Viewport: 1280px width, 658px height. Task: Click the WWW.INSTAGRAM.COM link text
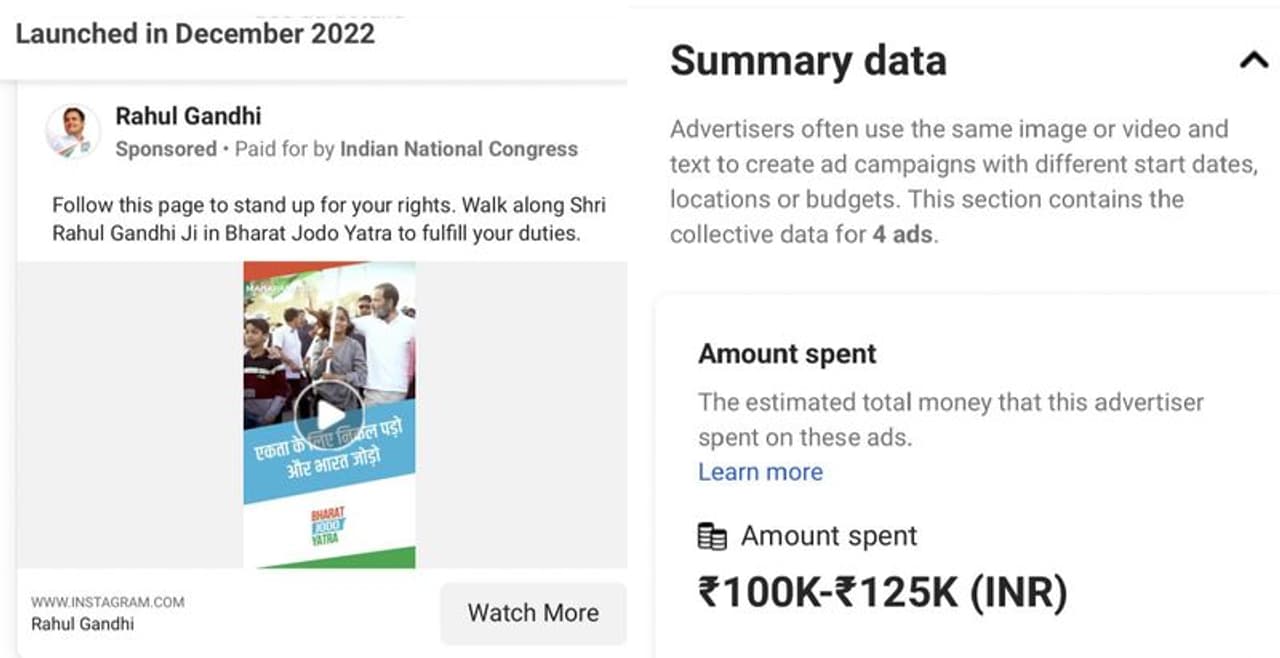pyautogui.click(x=108, y=602)
